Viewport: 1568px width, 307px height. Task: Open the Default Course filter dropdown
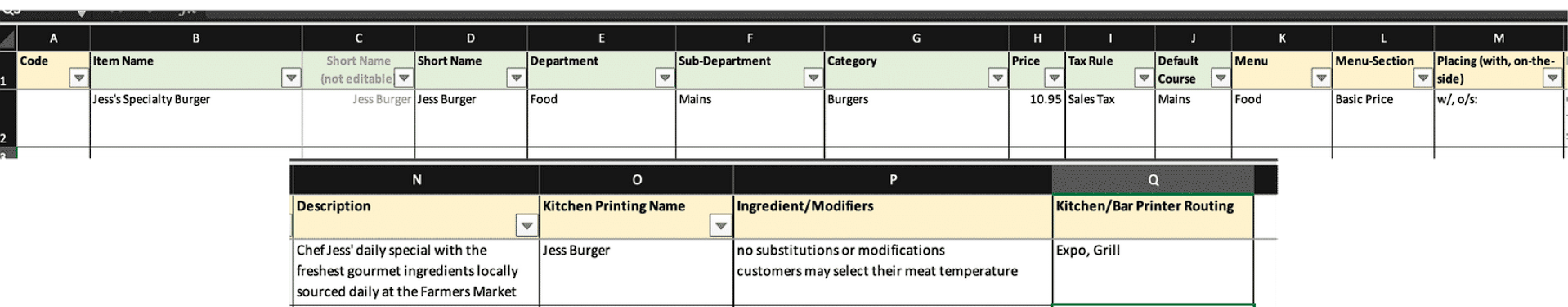(1220, 78)
